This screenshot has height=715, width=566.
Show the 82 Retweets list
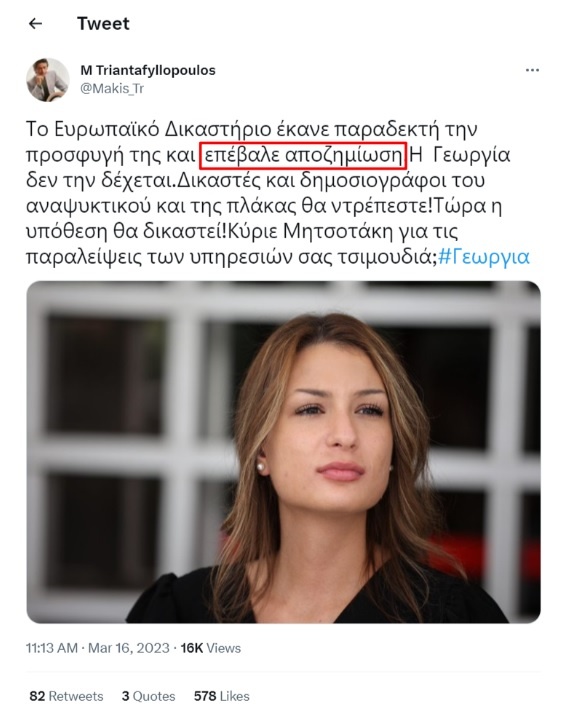(66, 696)
